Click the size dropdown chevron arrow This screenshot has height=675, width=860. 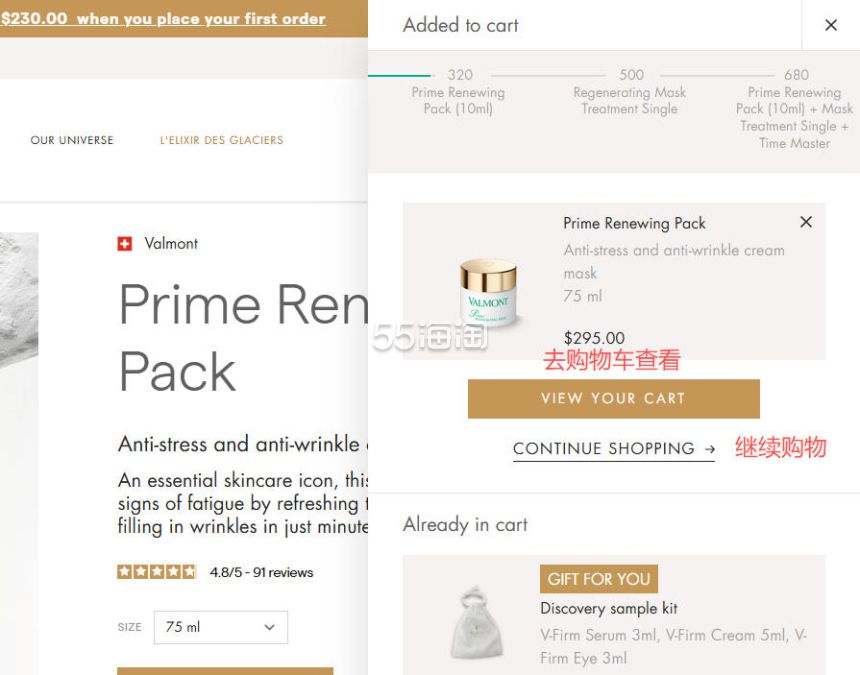click(269, 627)
